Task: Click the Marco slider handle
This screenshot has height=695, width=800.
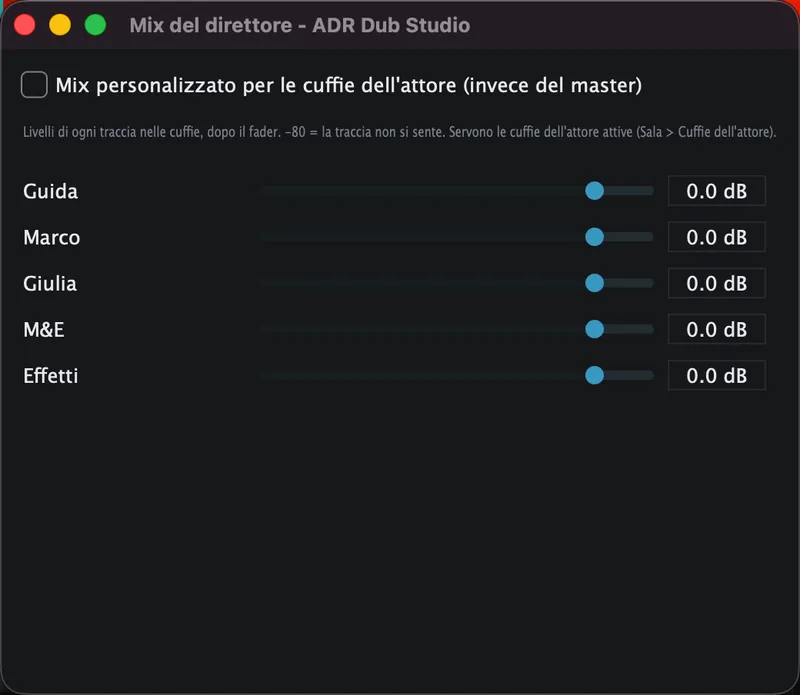Action: pos(594,237)
